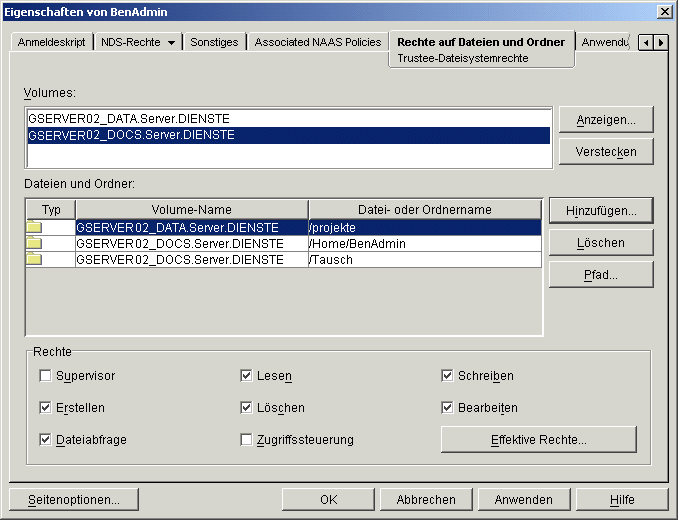The image size is (678, 520).
Task: Toggle the Zugriffssteuerung checkbox
Action: (246, 440)
